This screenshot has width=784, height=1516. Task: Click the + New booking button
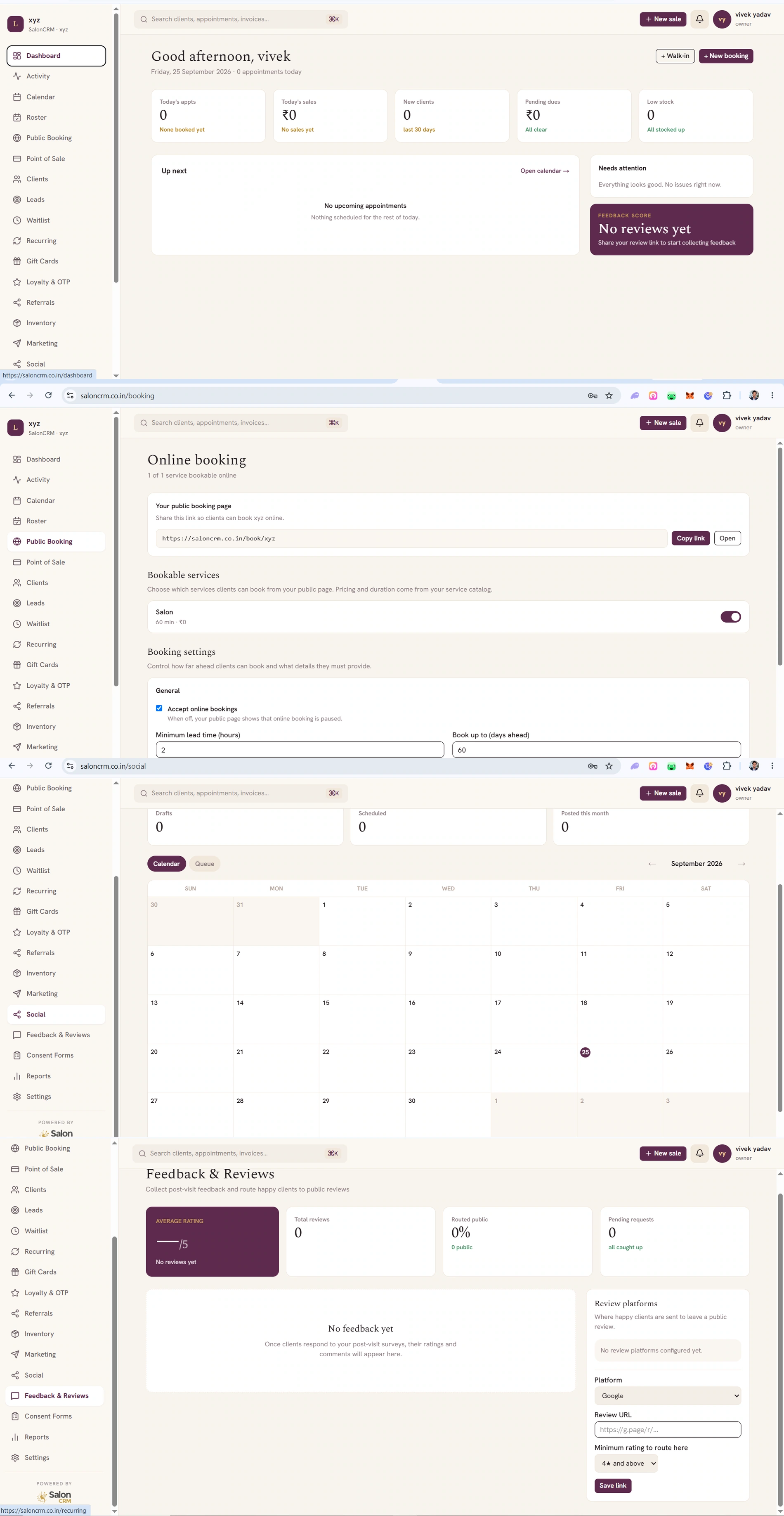[726, 56]
